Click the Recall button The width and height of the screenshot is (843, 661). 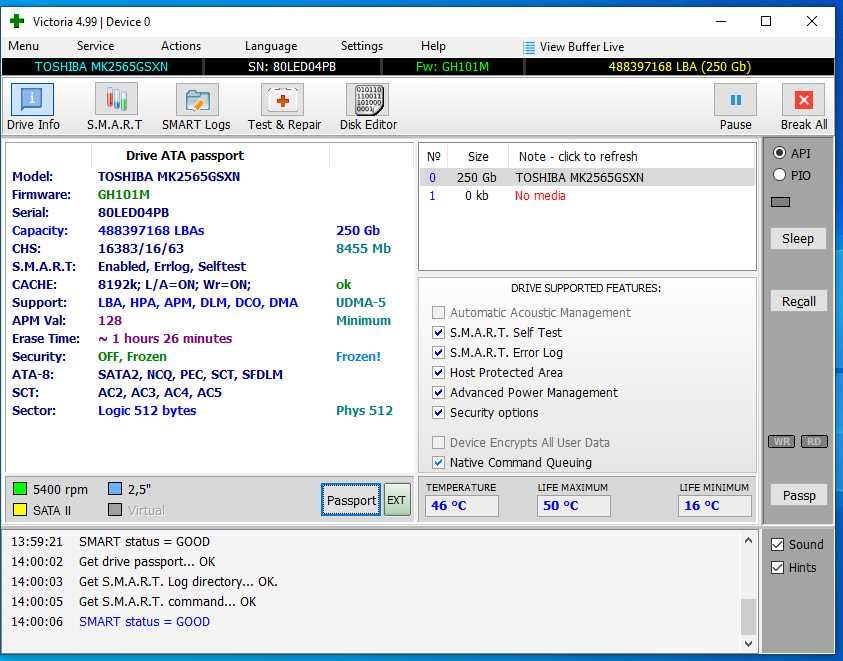[x=798, y=301]
